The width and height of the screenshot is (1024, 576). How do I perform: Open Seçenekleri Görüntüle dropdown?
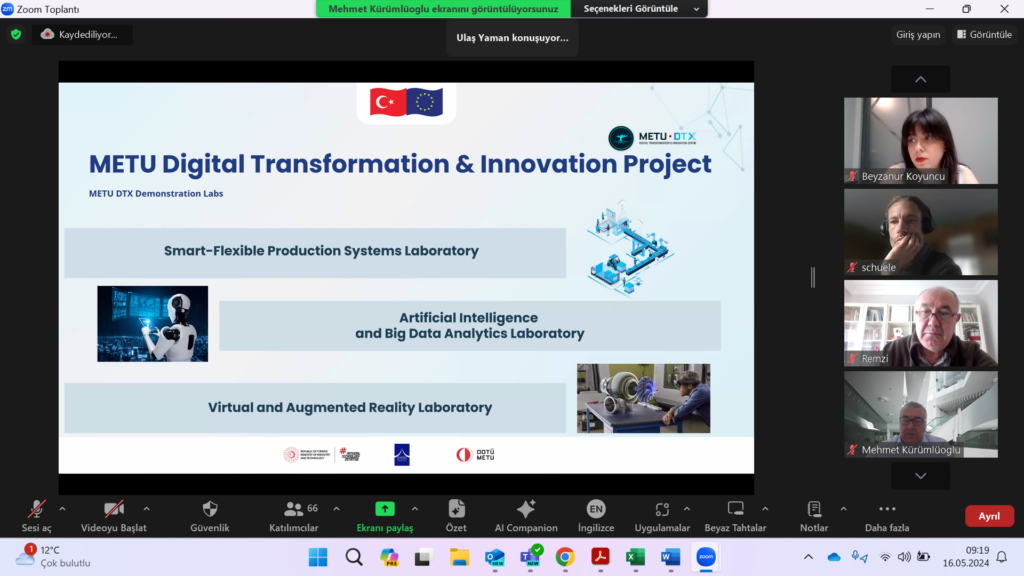point(639,8)
